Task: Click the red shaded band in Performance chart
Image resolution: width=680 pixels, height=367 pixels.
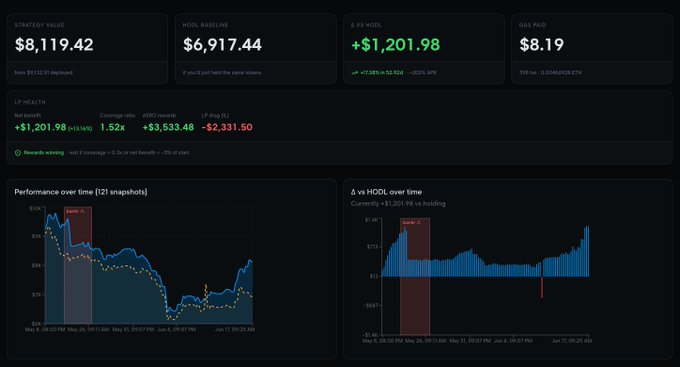Action: [x=78, y=265]
